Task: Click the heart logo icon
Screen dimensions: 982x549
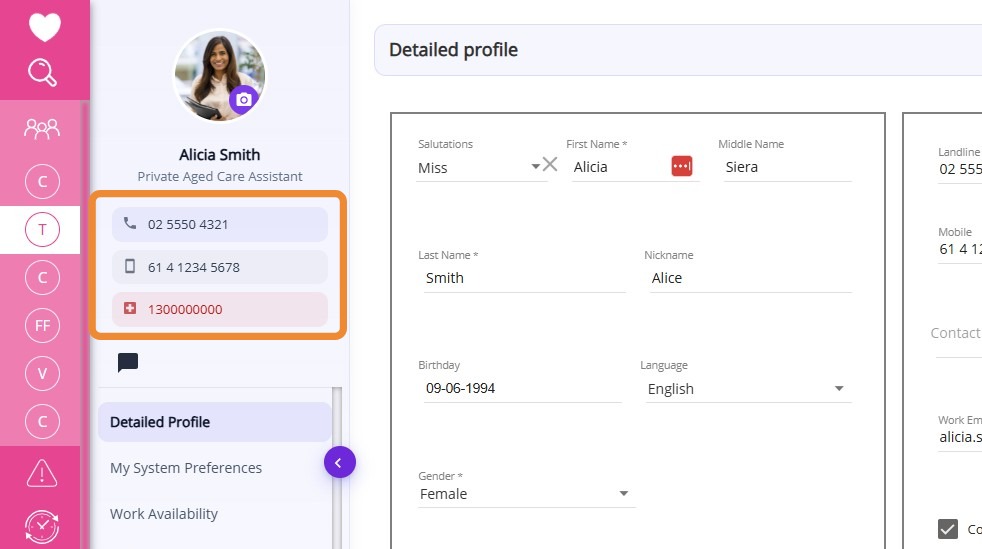Action: point(45,26)
